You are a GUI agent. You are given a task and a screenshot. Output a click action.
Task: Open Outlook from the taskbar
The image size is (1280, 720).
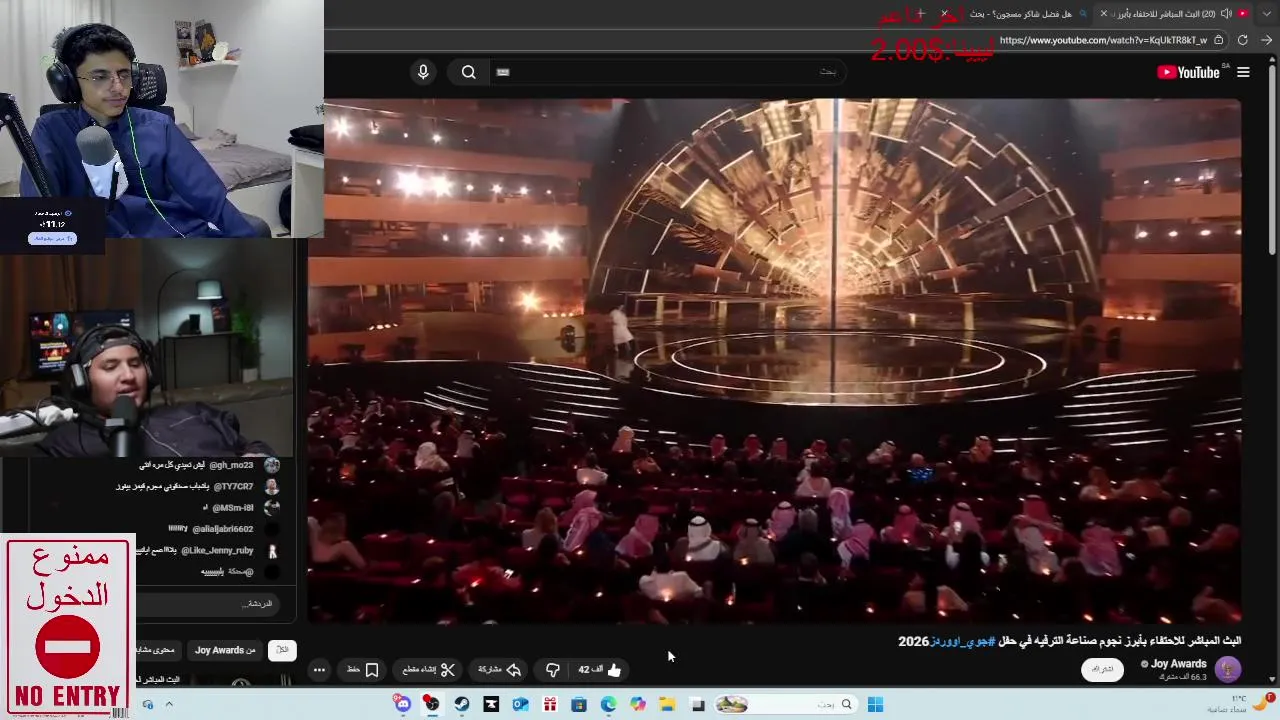(520, 705)
